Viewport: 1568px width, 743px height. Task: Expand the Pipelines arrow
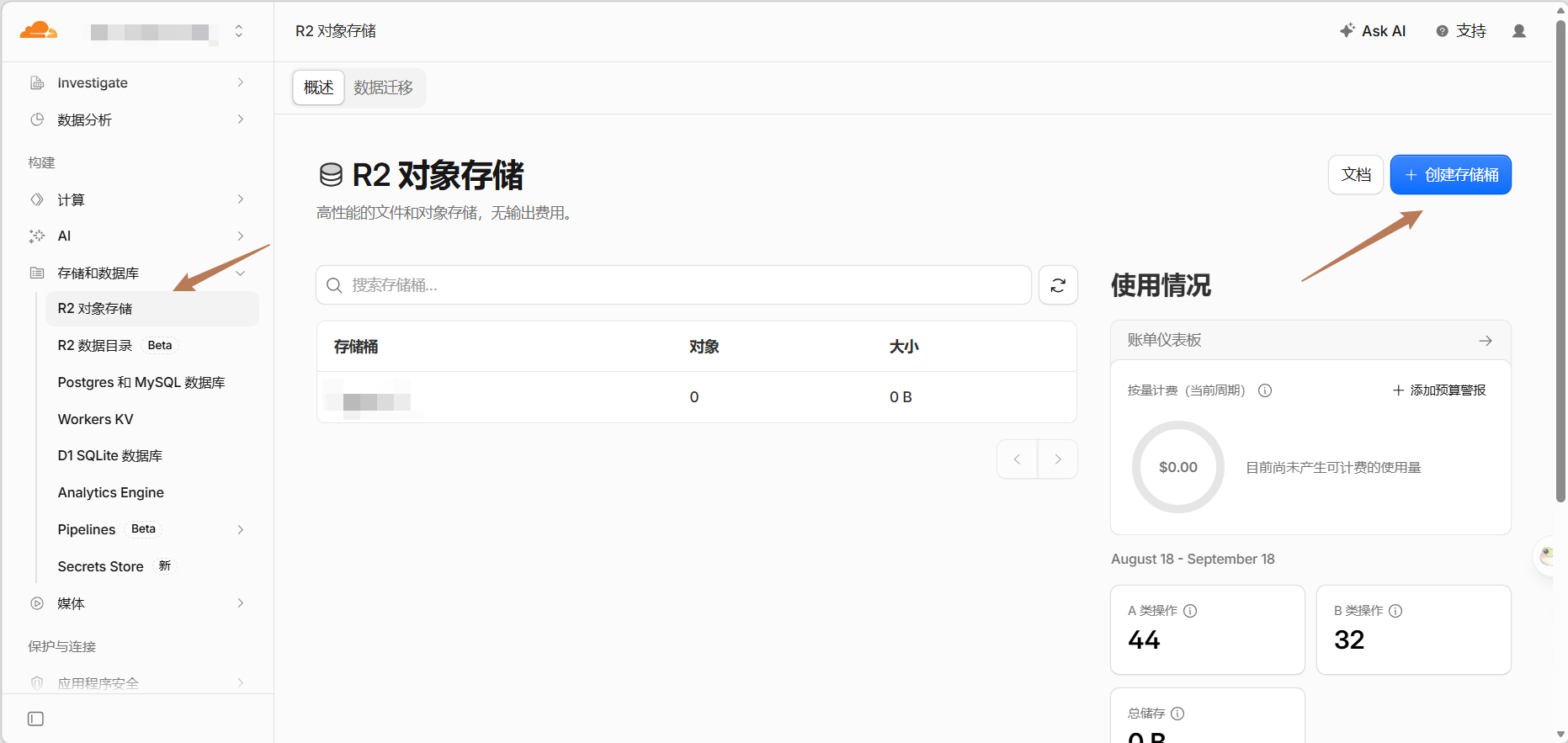(x=241, y=529)
